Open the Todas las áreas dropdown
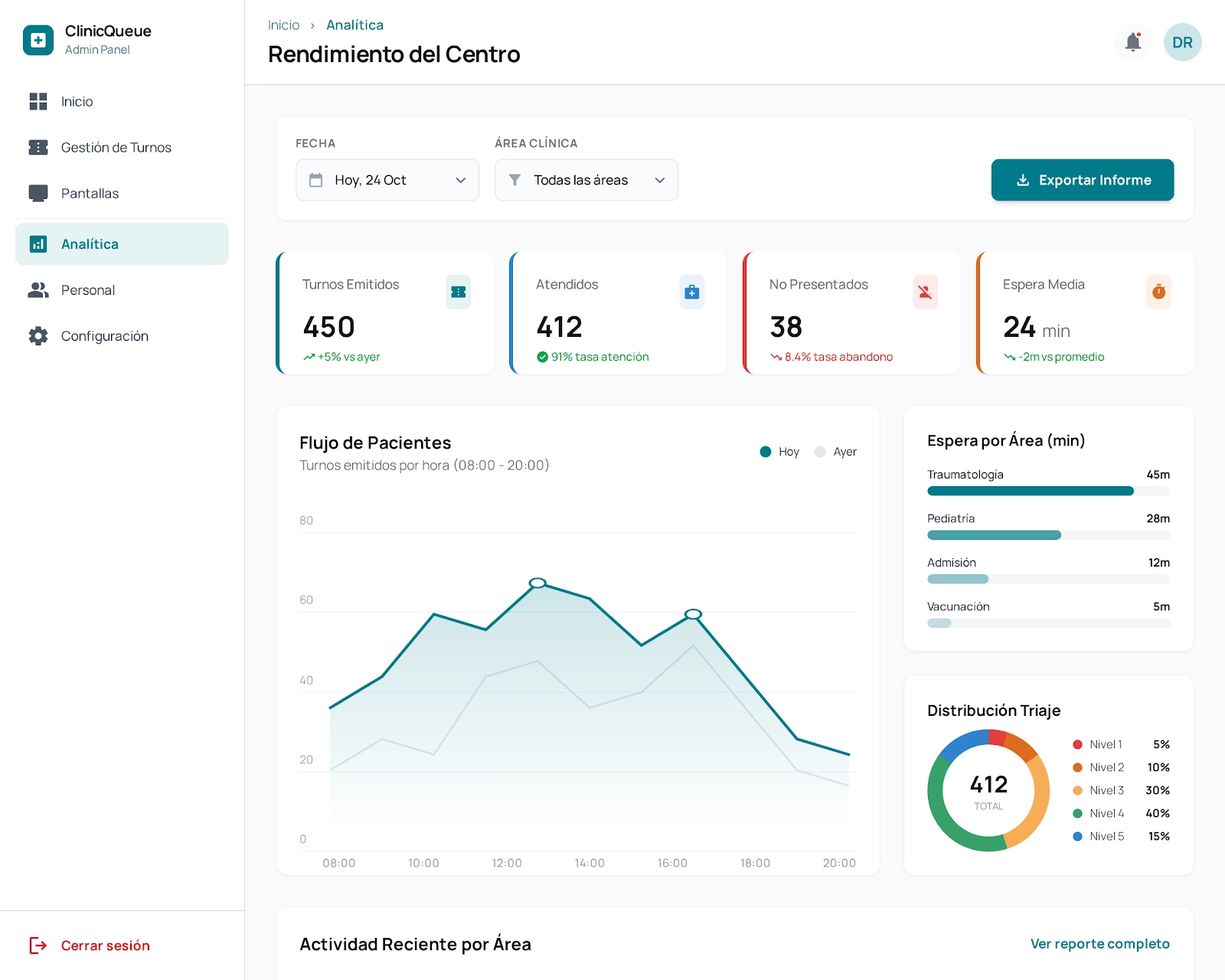The height and width of the screenshot is (980, 1225). (x=586, y=180)
